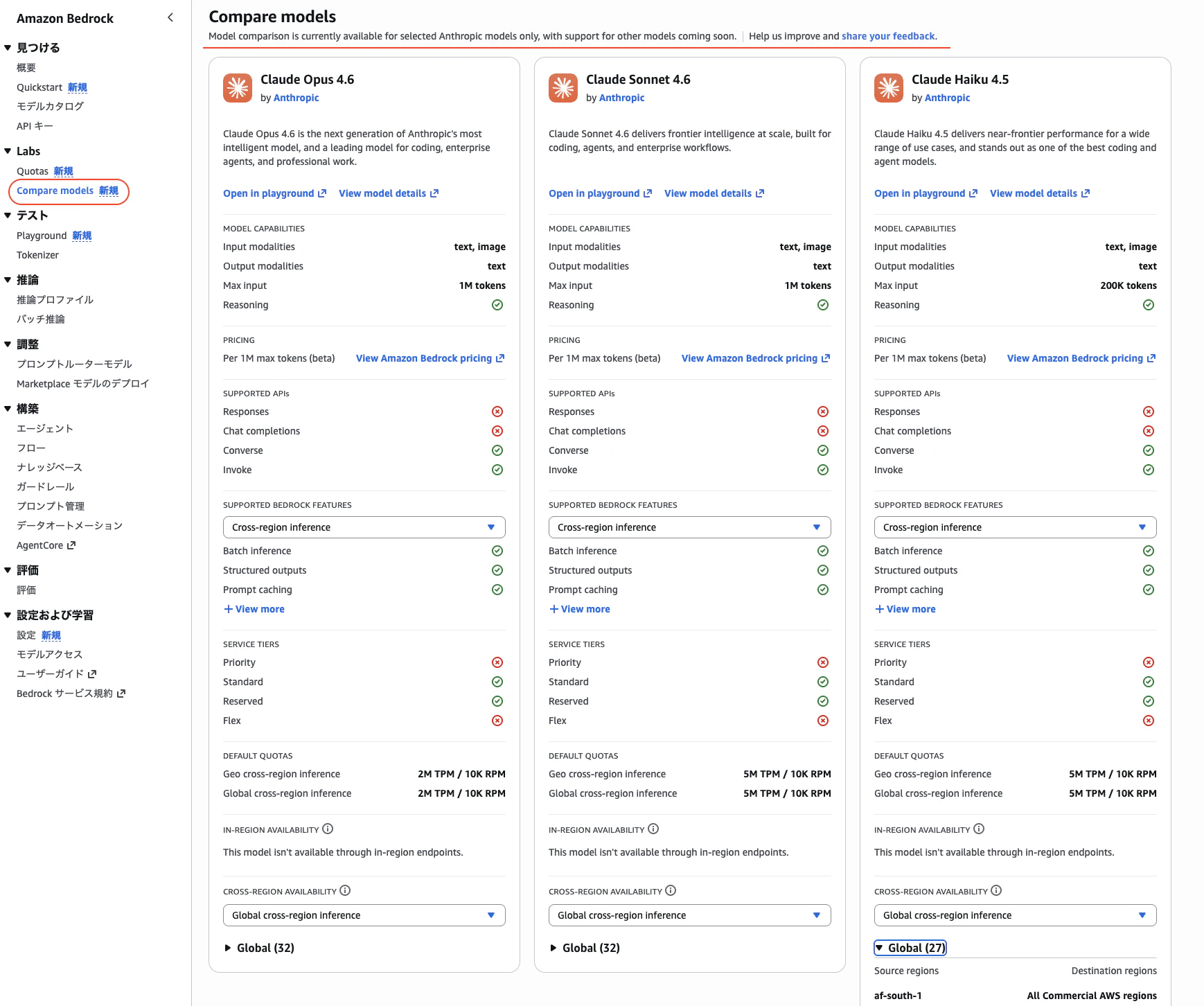
Task: Click info icon beside Haiku Cross-Region Availability
Action: click(x=997, y=890)
